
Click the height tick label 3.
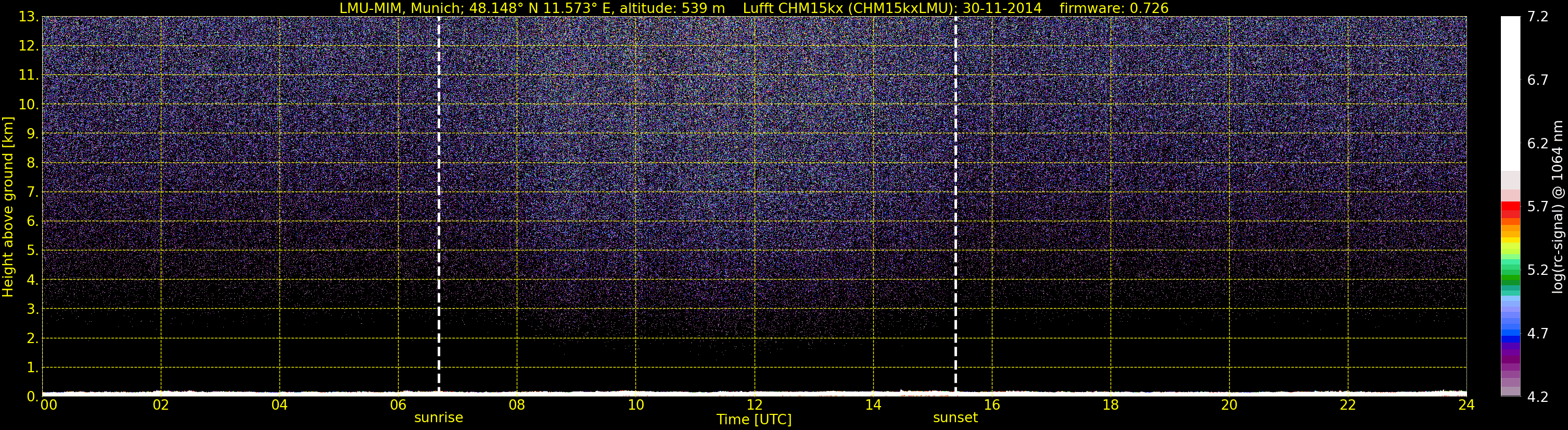32,309
